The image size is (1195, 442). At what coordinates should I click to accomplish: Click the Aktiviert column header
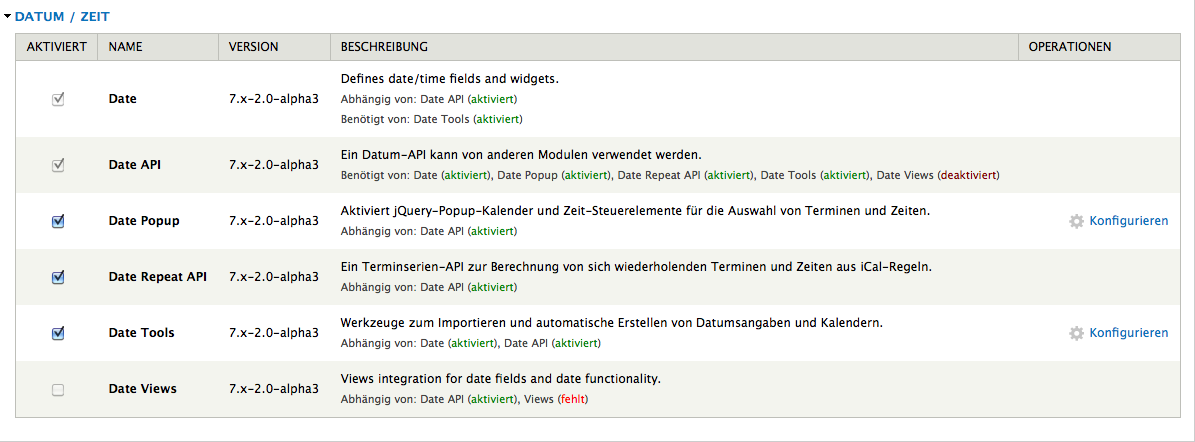click(56, 47)
